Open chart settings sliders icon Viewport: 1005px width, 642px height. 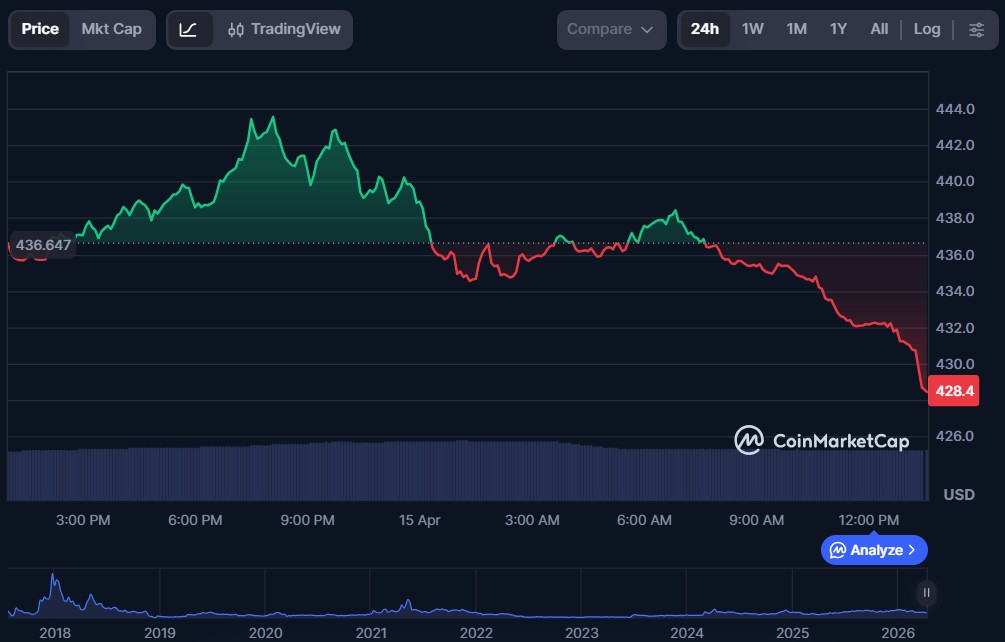tap(976, 30)
